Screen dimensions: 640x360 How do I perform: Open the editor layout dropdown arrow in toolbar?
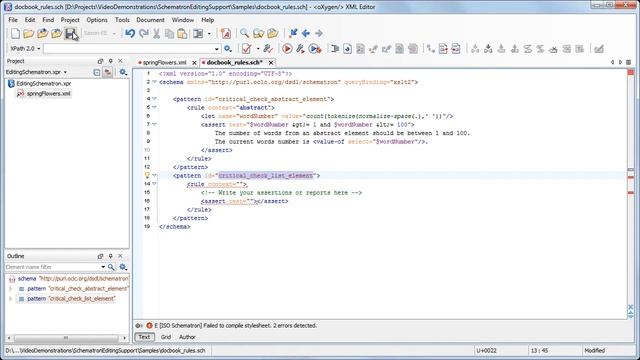click(209, 33)
